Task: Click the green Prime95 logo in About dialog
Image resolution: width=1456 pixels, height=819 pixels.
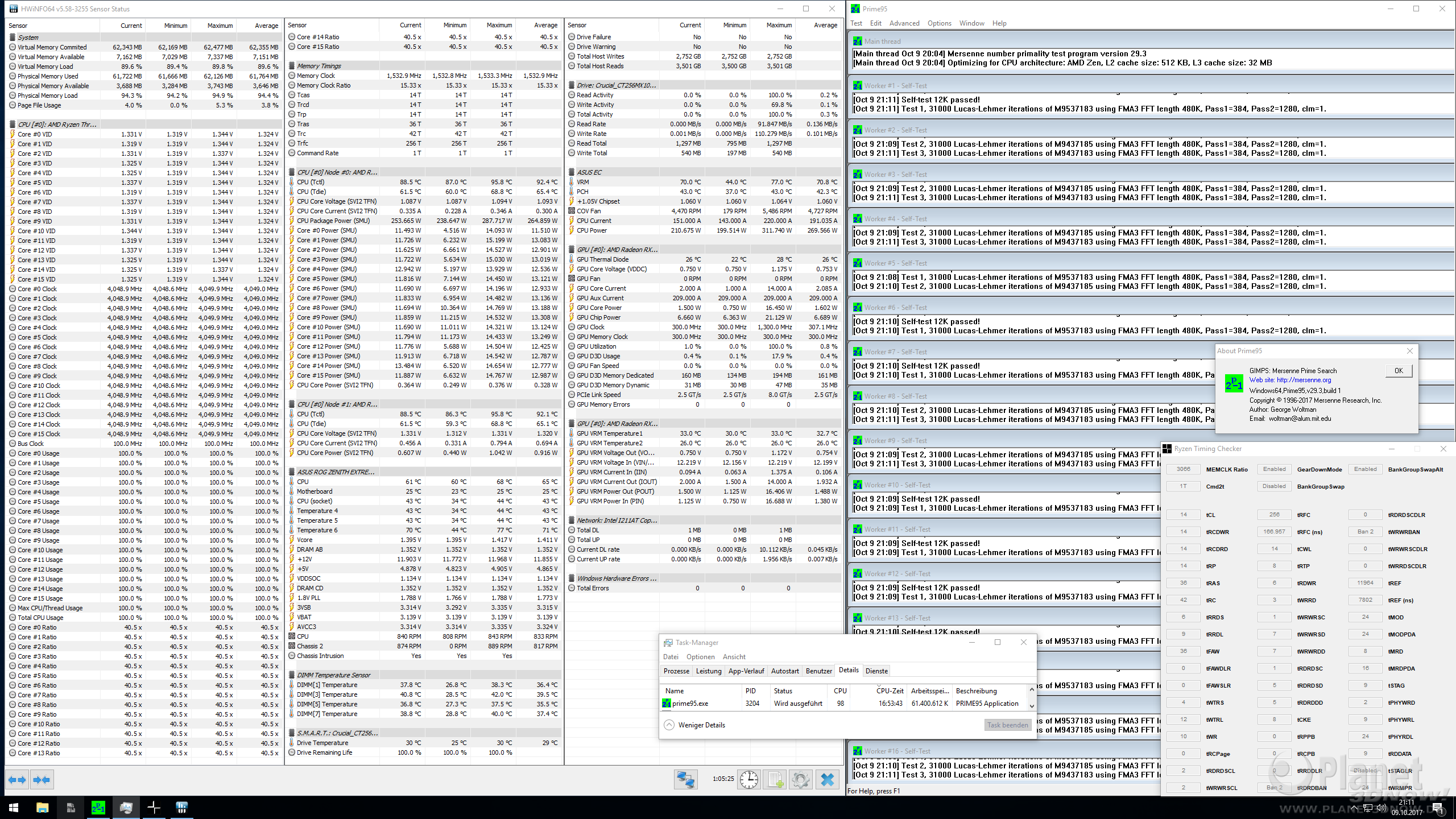Action: click(1234, 384)
